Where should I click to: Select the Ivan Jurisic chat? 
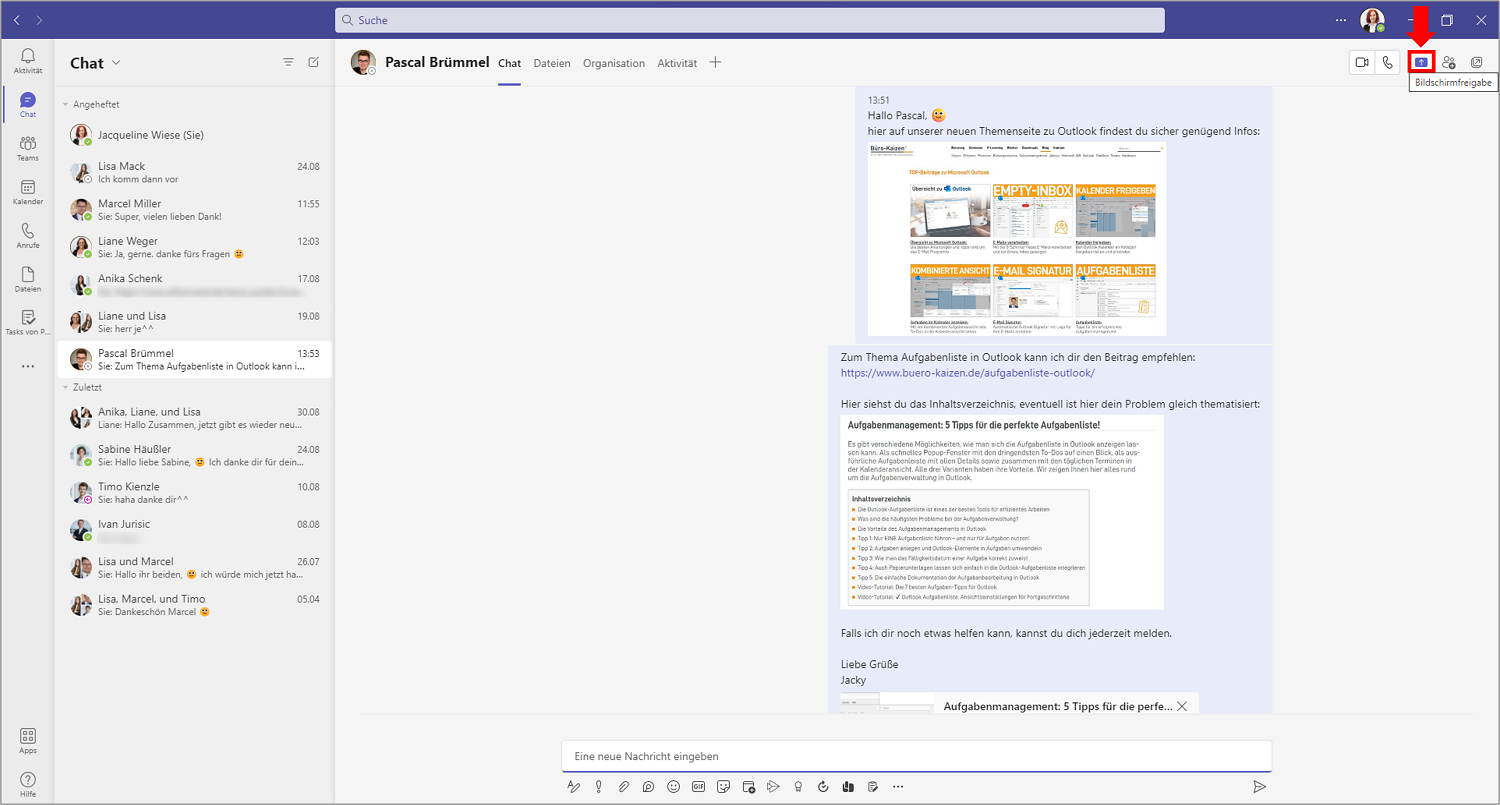(x=194, y=530)
